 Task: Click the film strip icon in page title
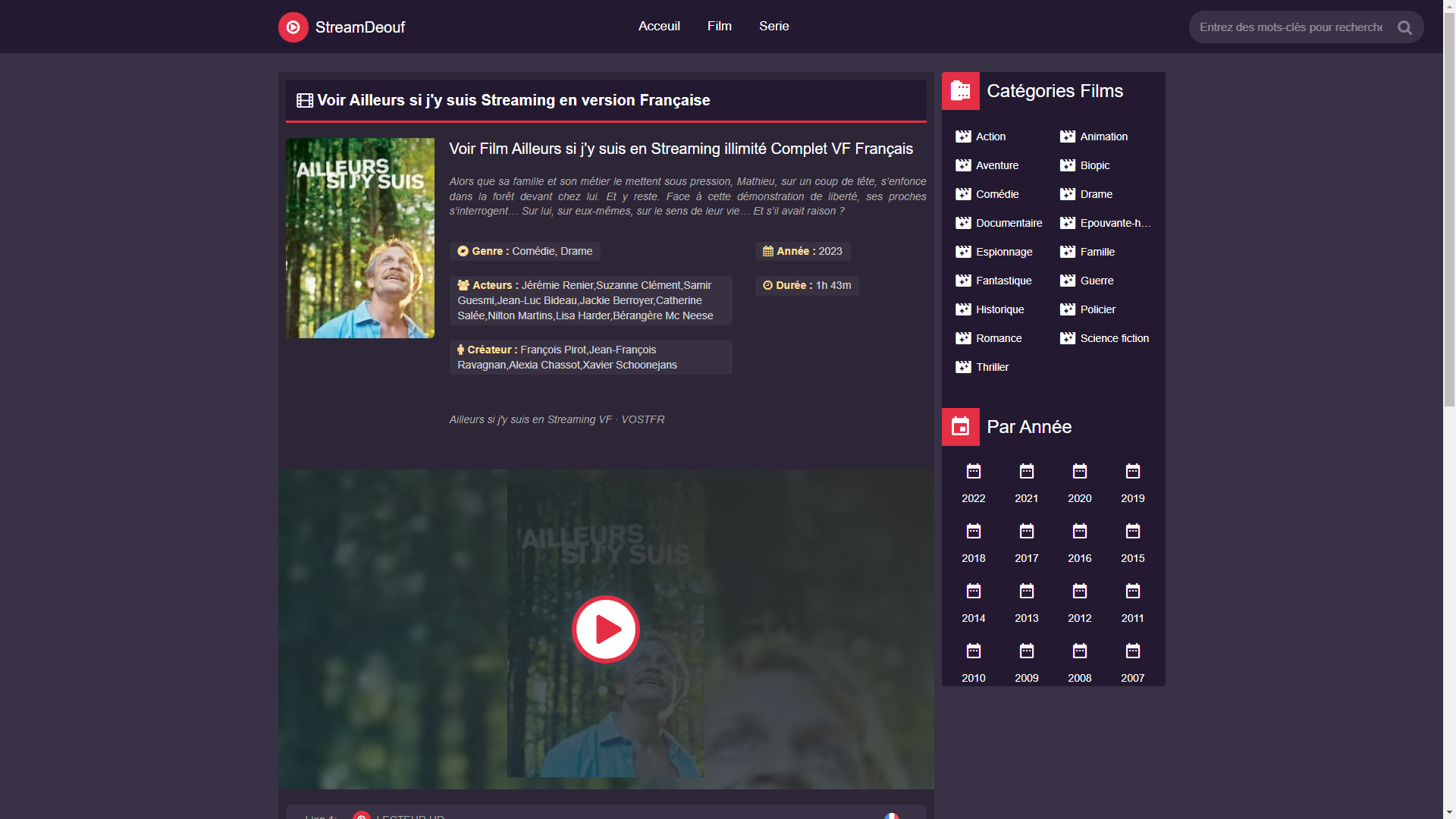coord(305,101)
